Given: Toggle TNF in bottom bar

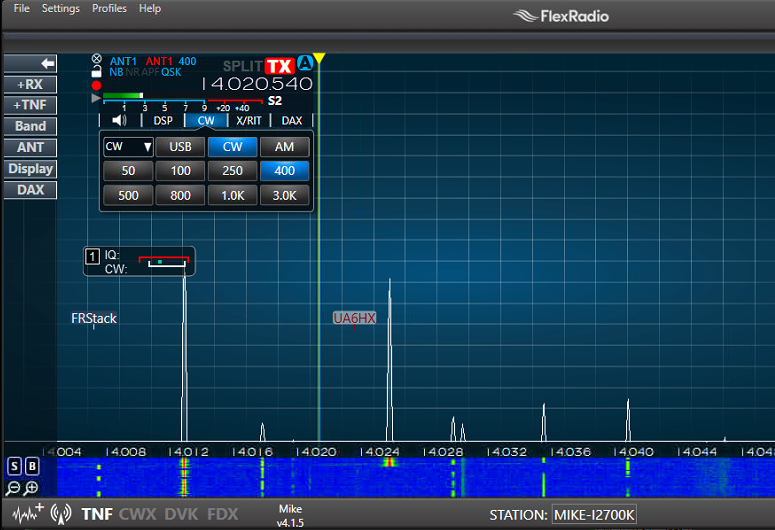Looking at the screenshot, I should coord(97,514).
